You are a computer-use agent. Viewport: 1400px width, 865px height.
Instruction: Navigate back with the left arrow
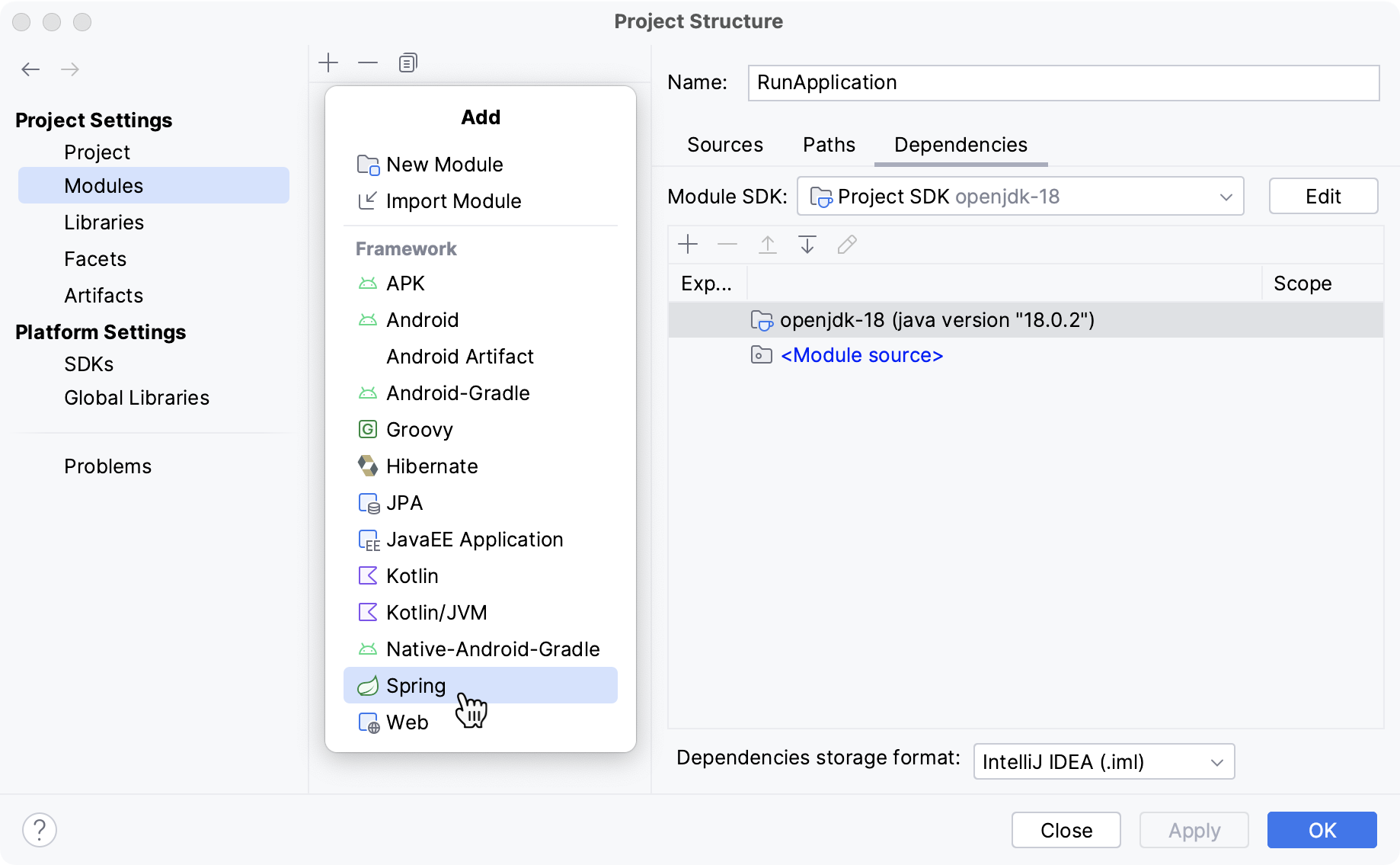30,69
